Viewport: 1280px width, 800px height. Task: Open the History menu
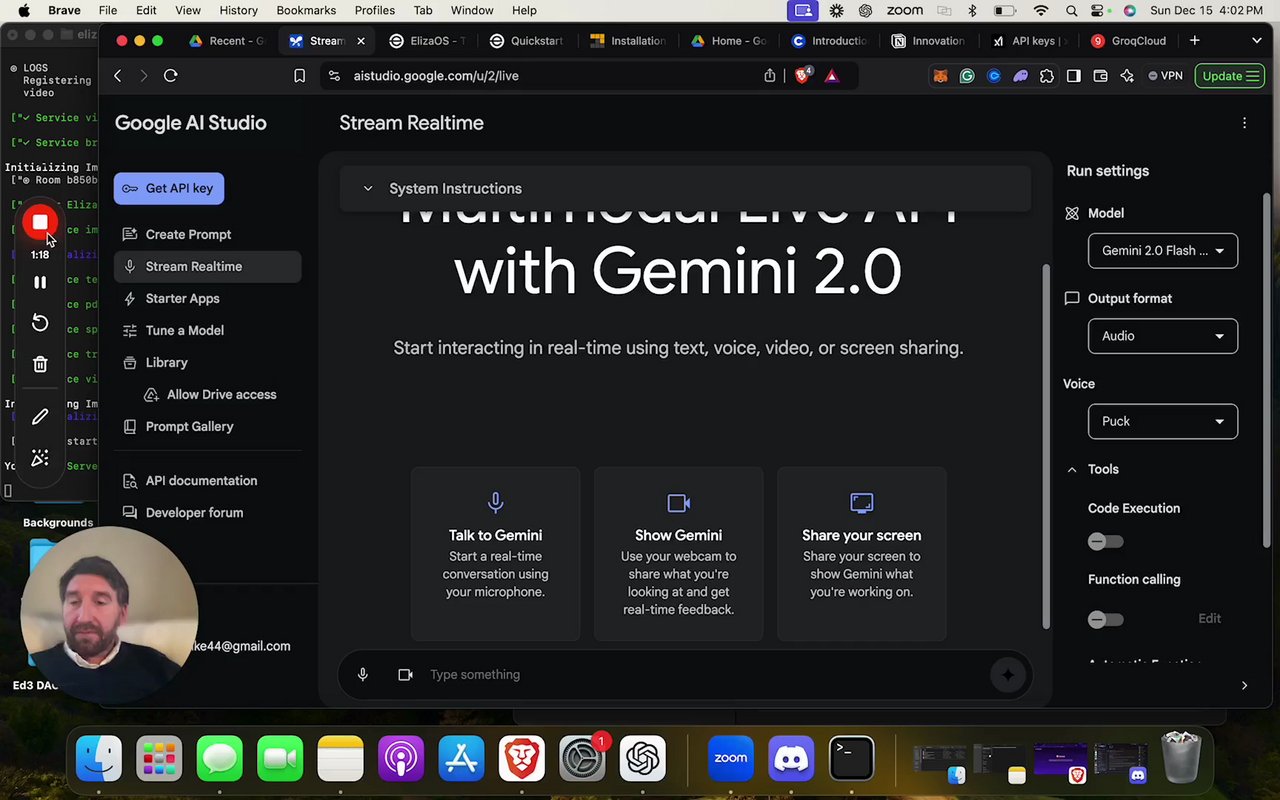238,10
